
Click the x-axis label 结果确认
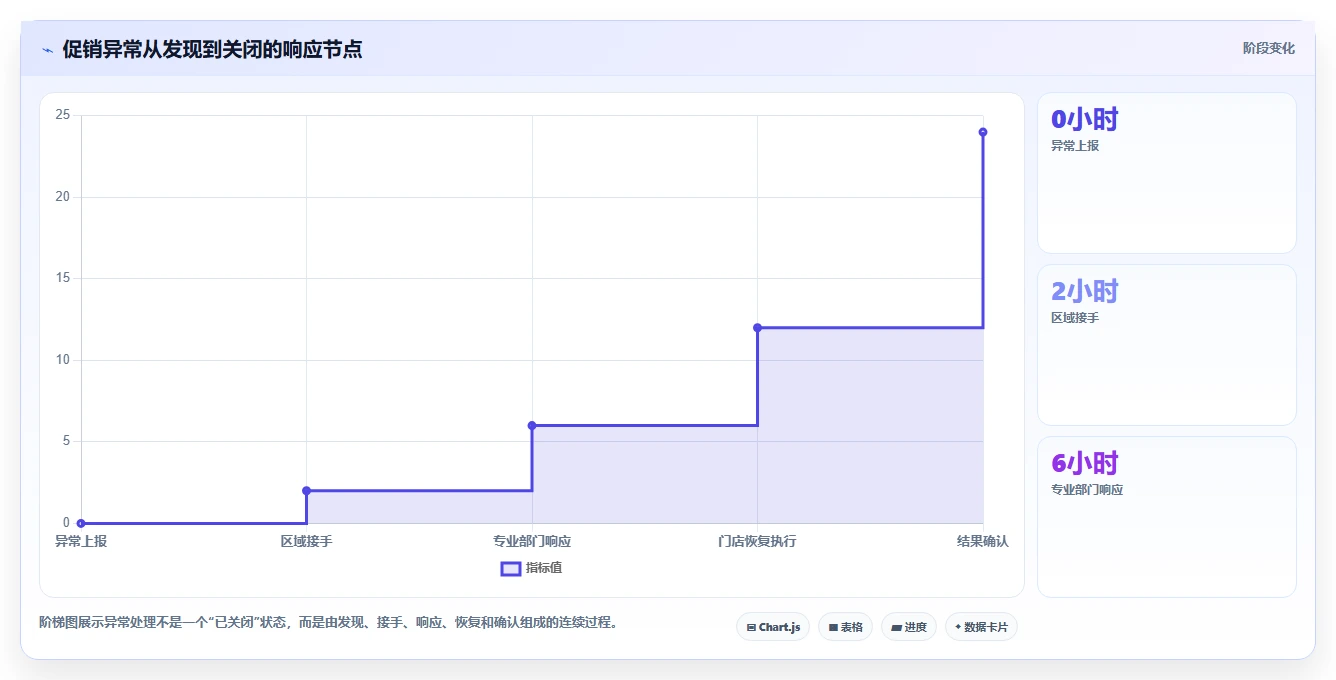(983, 541)
